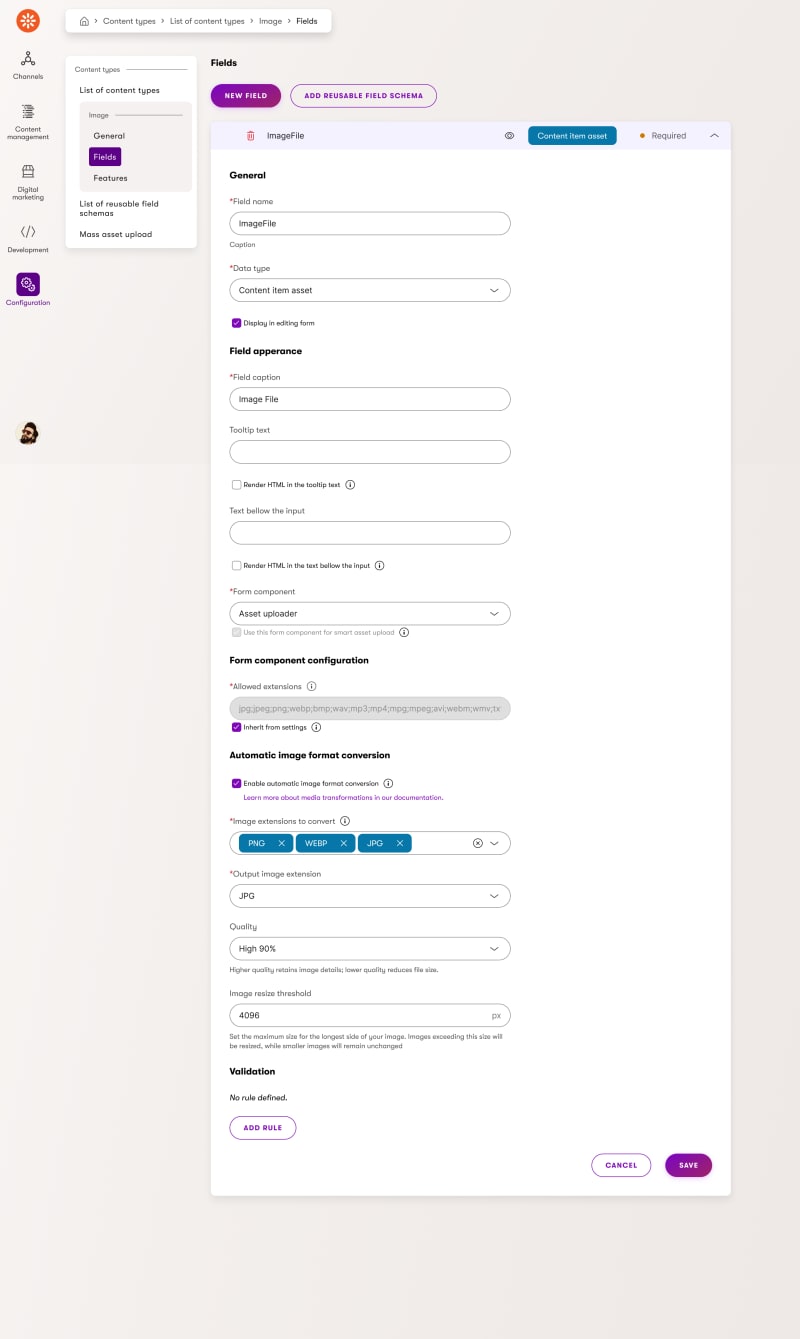This screenshot has height=1339, width=800.
Task: Delete the ImageFile field via trash icon
Action: point(251,135)
